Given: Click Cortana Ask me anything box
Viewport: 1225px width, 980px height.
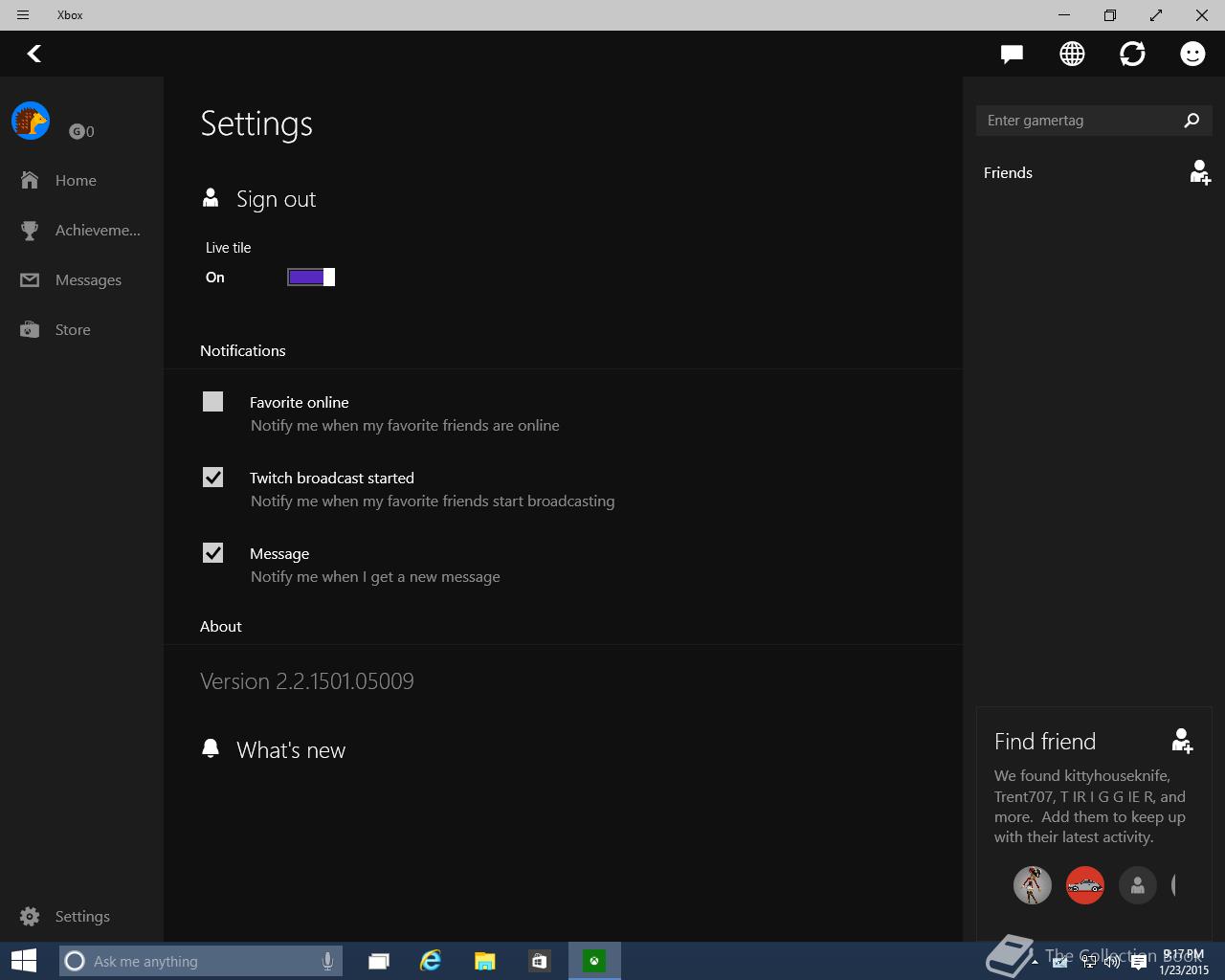Looking at the screenshot, I should pos(199,961).
